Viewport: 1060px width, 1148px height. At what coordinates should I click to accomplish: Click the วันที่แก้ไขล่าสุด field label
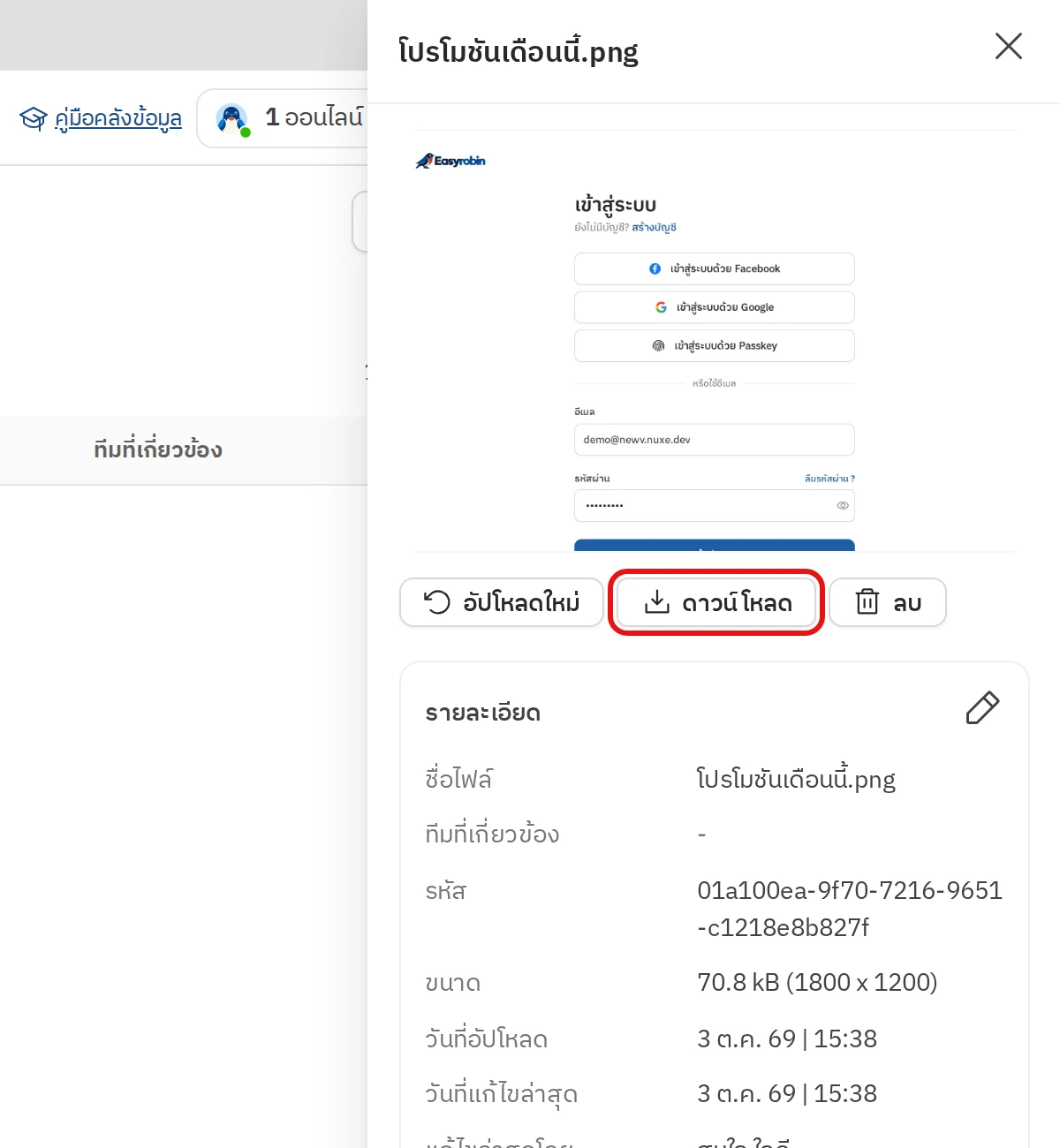coord(501,1093)
